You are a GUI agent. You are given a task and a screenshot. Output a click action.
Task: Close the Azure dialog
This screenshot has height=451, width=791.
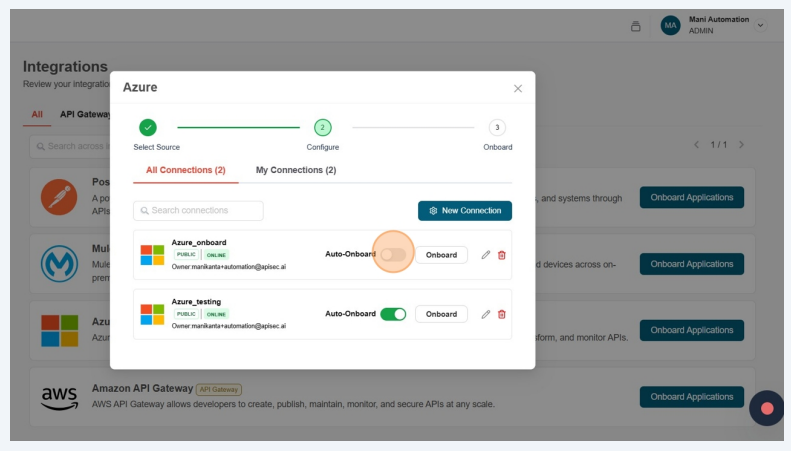click(518, 88)
